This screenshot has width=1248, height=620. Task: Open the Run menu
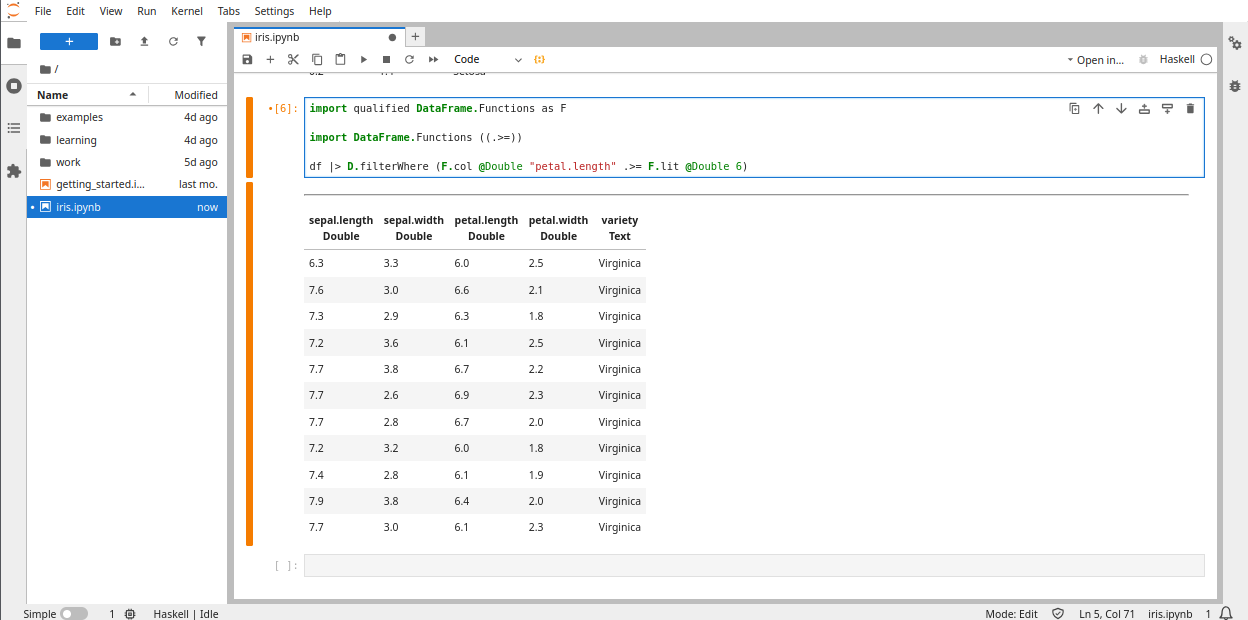tap(147, 11)
